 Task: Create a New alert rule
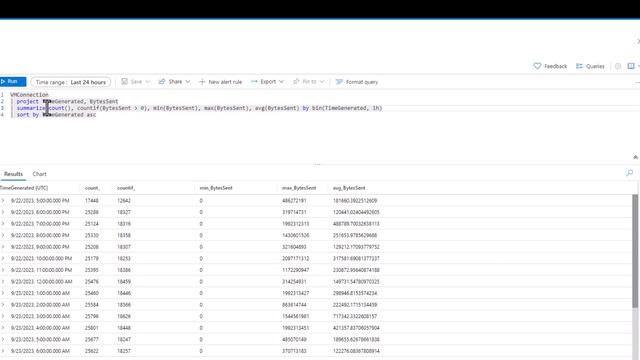coord(220,82)
